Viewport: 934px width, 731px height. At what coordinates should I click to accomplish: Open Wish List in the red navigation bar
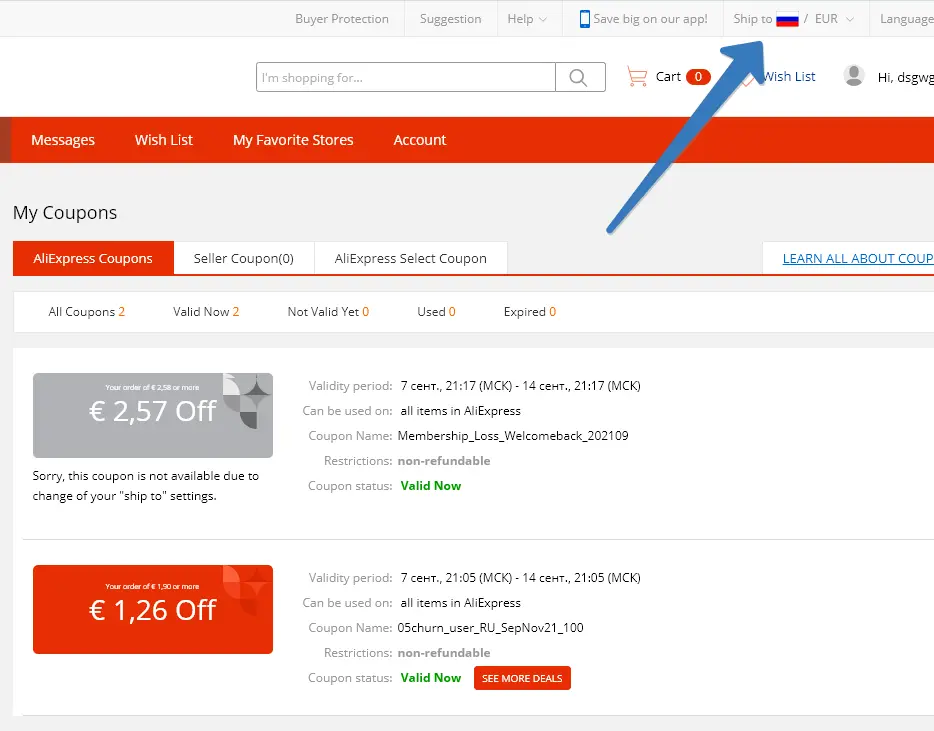pos(164,140)
